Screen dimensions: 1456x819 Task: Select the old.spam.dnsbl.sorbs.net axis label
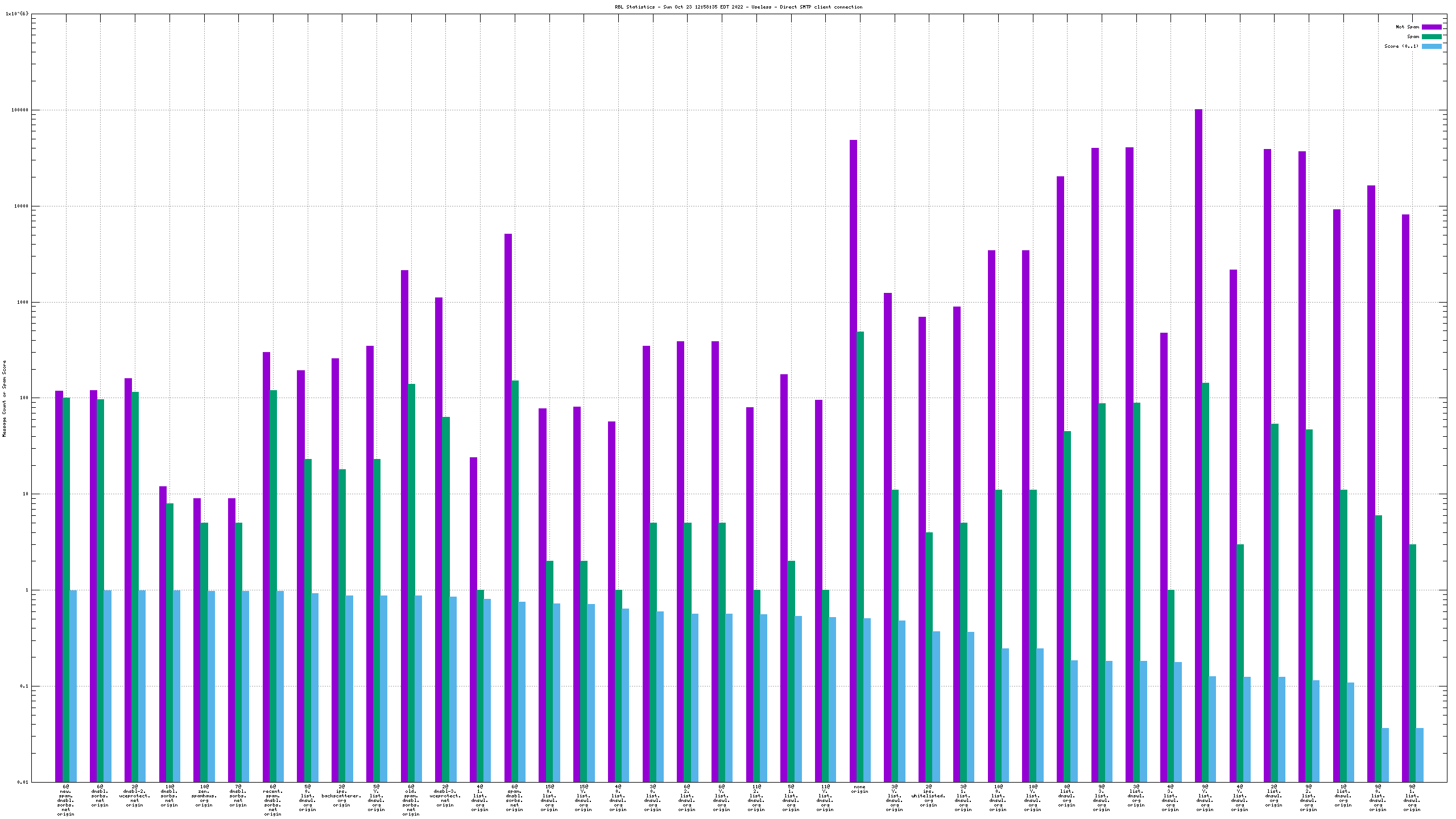point(411,800)
